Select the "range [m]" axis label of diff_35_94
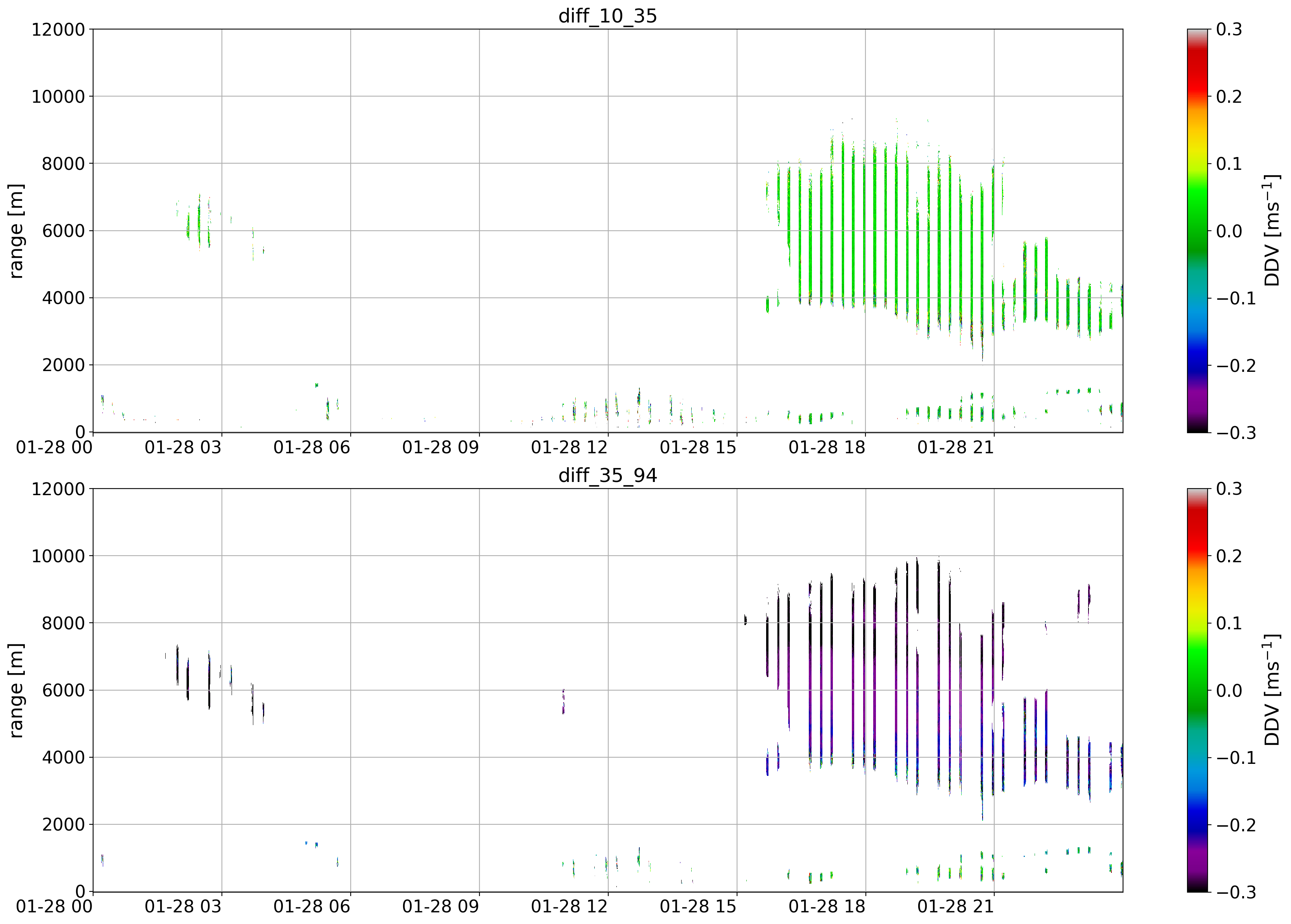 click(17, 691)
